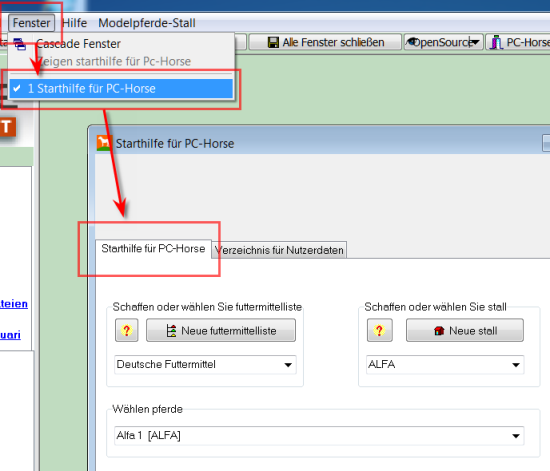This screenshot has height=471, width=550.
Task: Click help icon for stall section
Action: 380,330
